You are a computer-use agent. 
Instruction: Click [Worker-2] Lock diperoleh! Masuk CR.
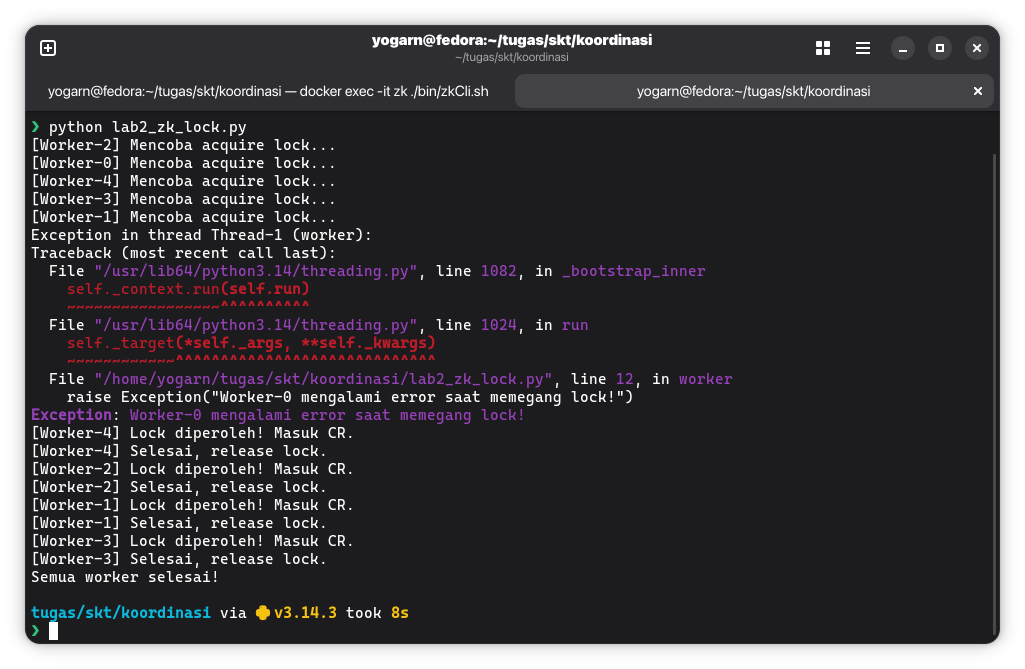pos(192,469)
